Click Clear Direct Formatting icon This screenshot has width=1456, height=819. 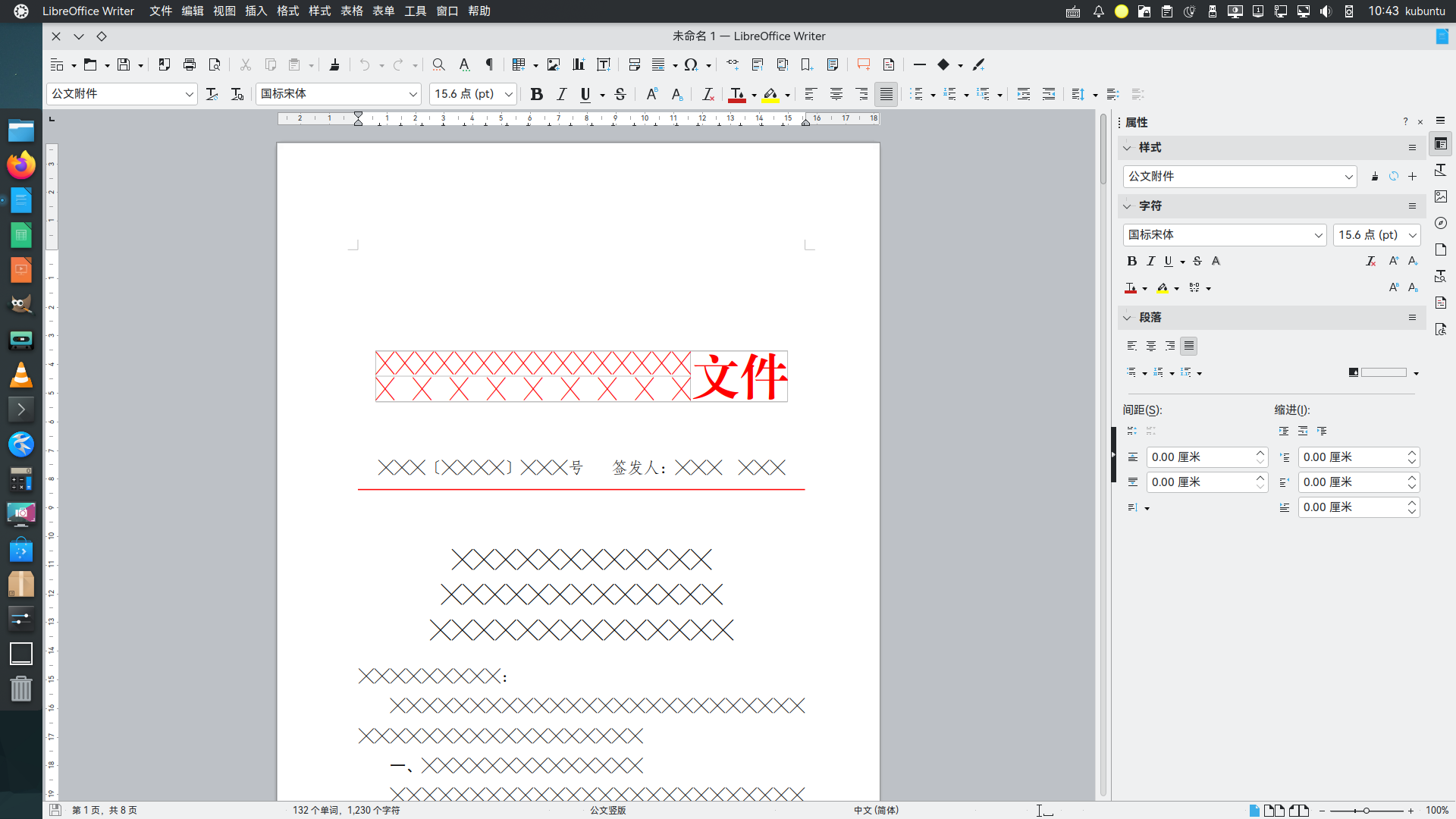[708, 94]
